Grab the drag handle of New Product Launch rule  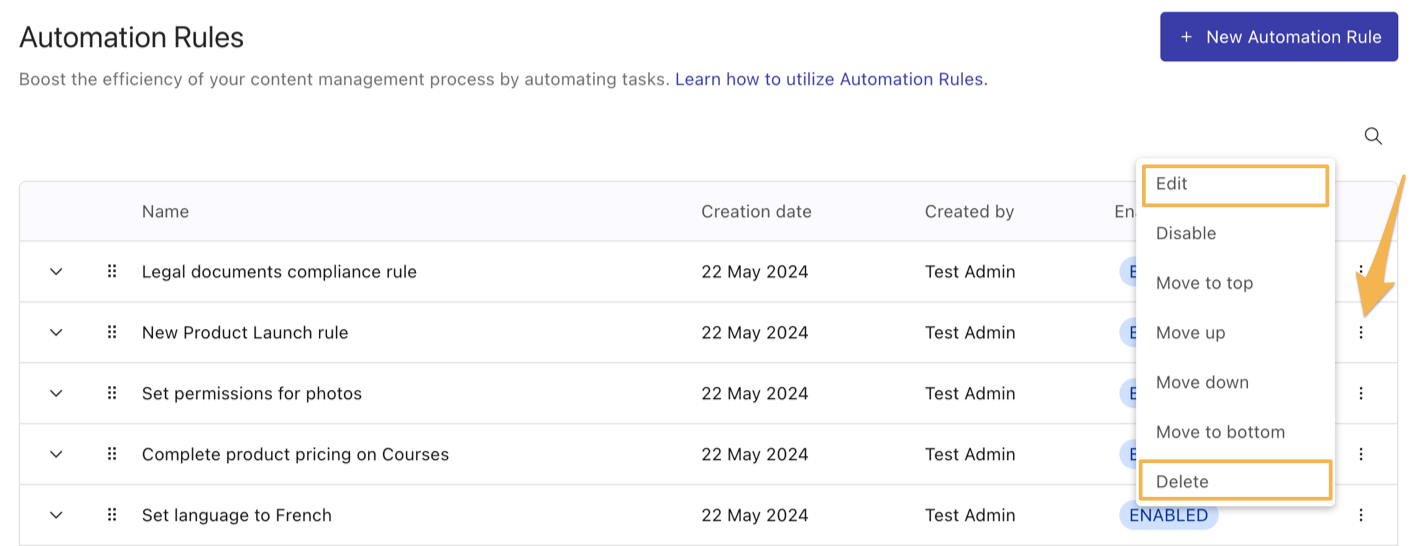(112, 332)
